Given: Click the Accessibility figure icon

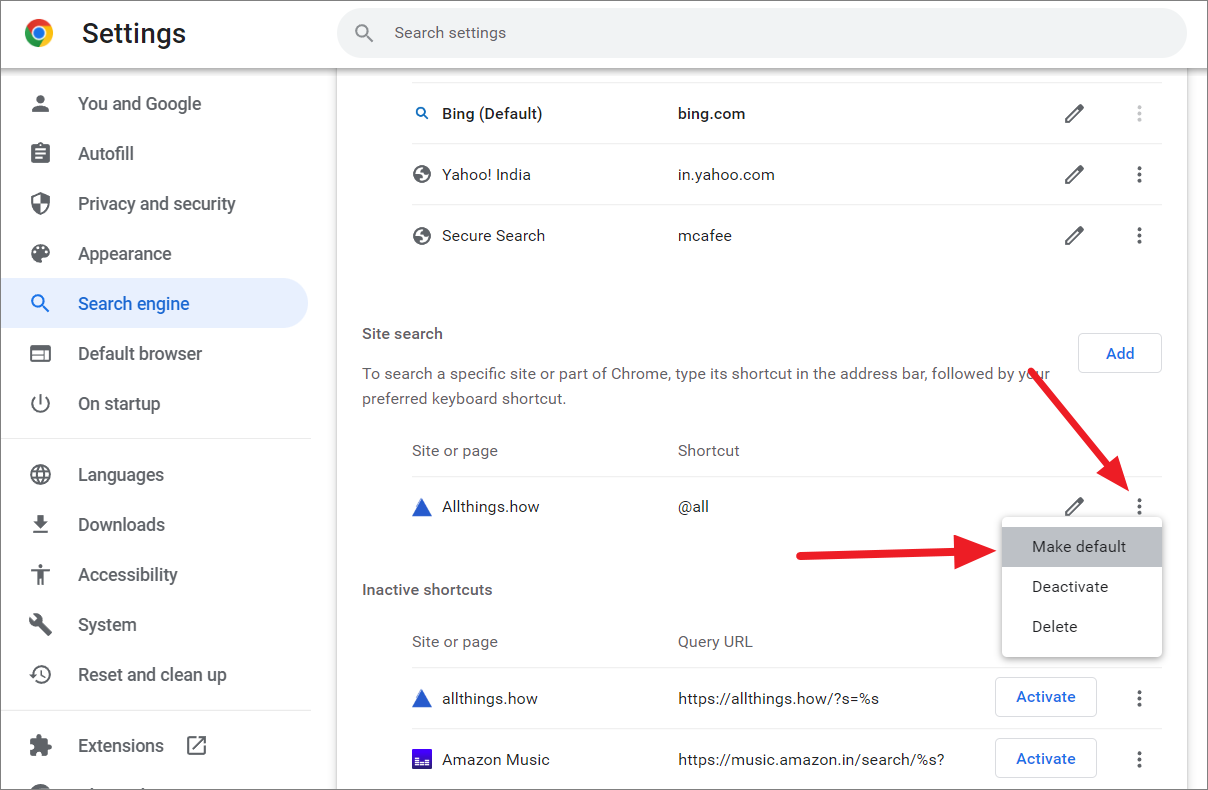Looking at the screenshot, I should coord(40,574).
